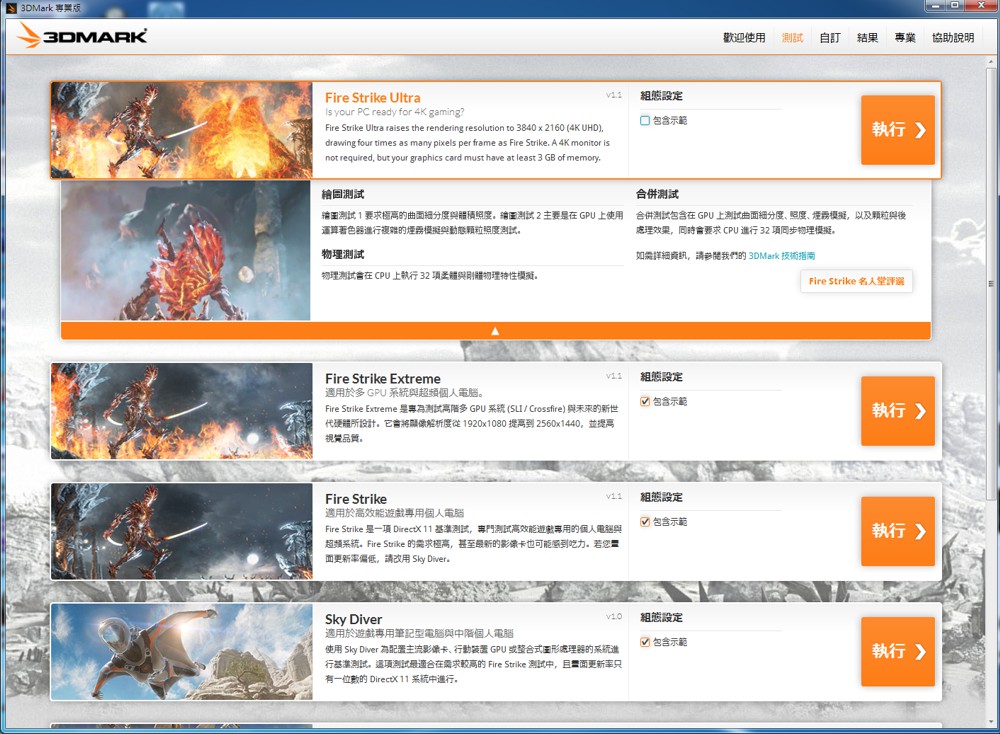Click the Fire Strike Ultra title

click(x=372, y=98)
